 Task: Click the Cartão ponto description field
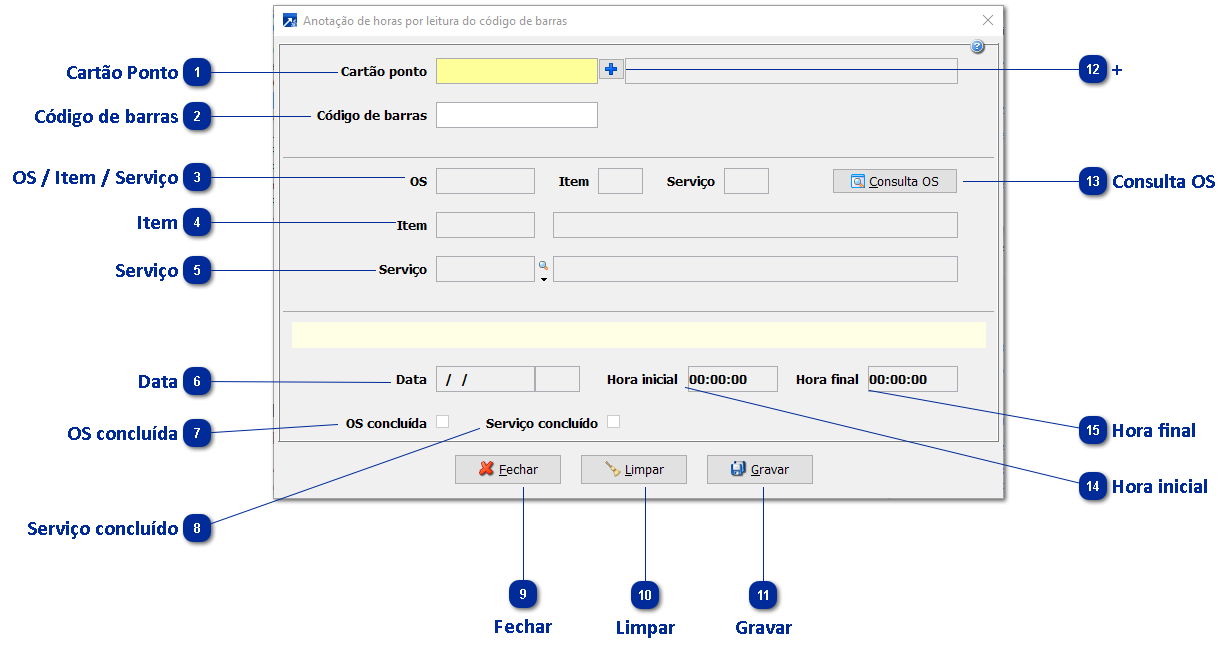click(x=791, y=71)
